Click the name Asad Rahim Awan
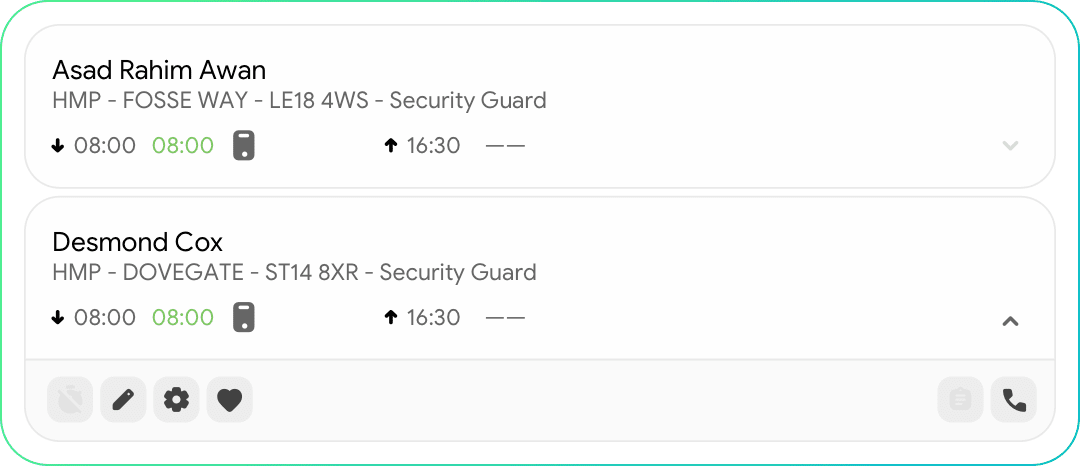The image size is (1080, 466). (159, 70)
